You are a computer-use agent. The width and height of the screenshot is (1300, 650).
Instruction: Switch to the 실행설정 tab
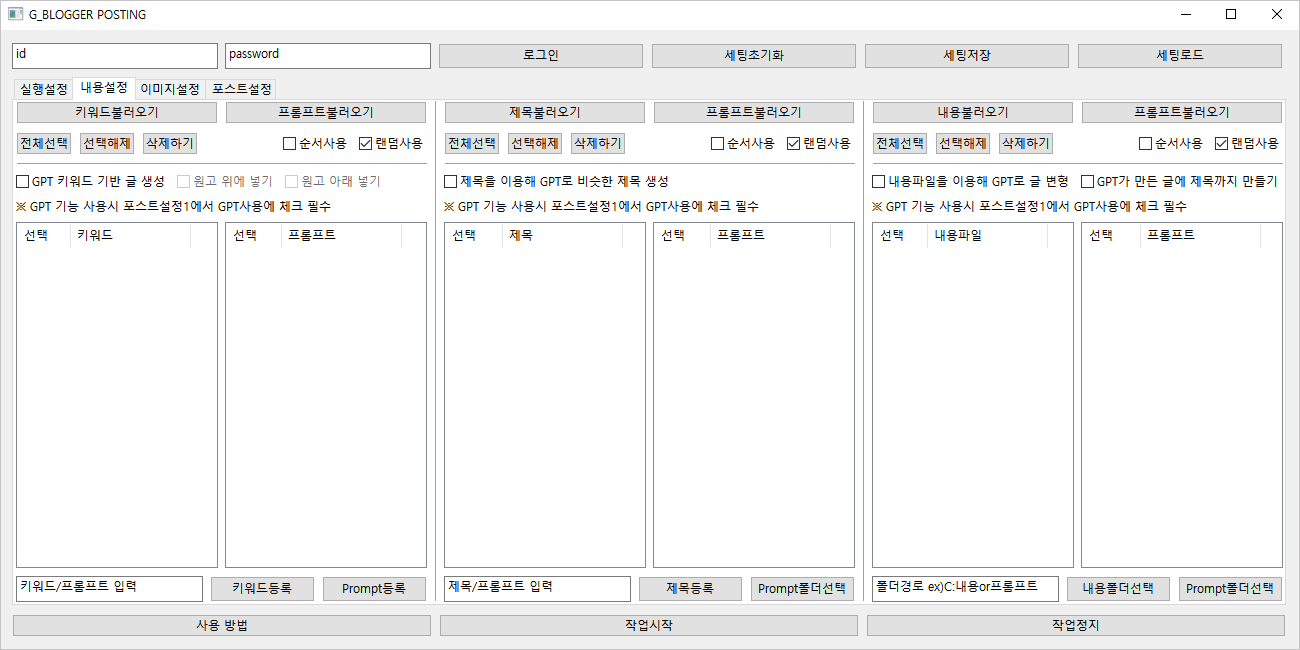coord(43,89)
